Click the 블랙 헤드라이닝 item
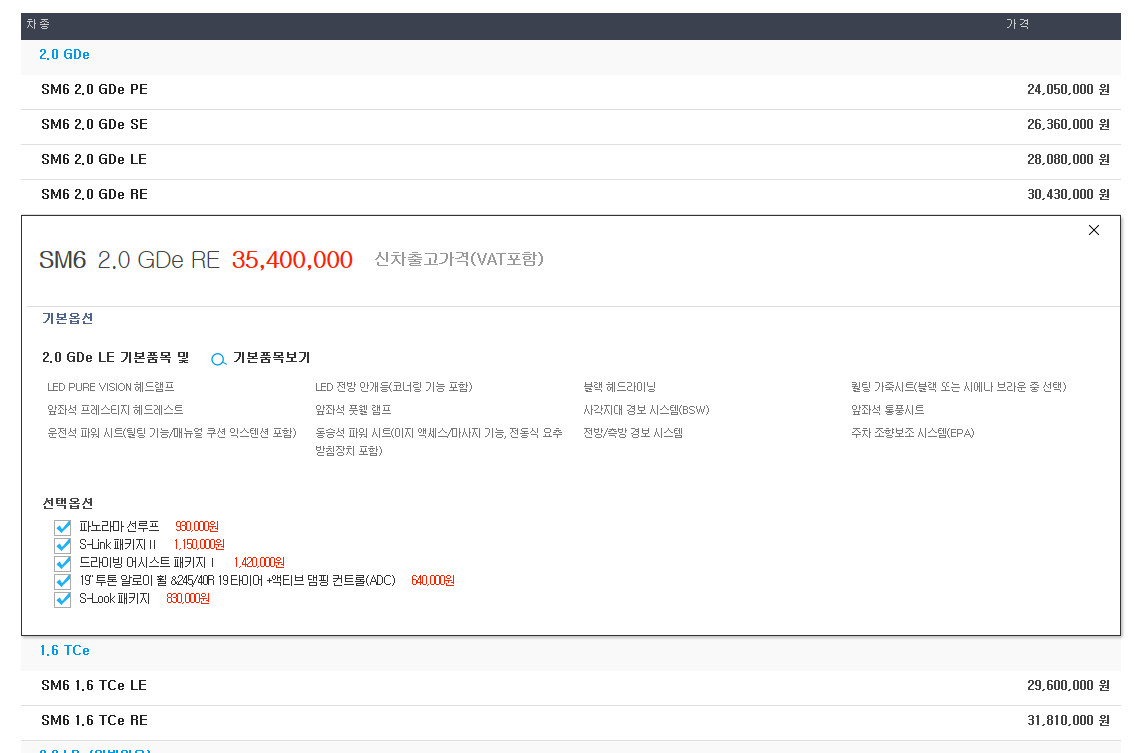This screenshot has height=753, width=1135. click(x=620, y=387)
